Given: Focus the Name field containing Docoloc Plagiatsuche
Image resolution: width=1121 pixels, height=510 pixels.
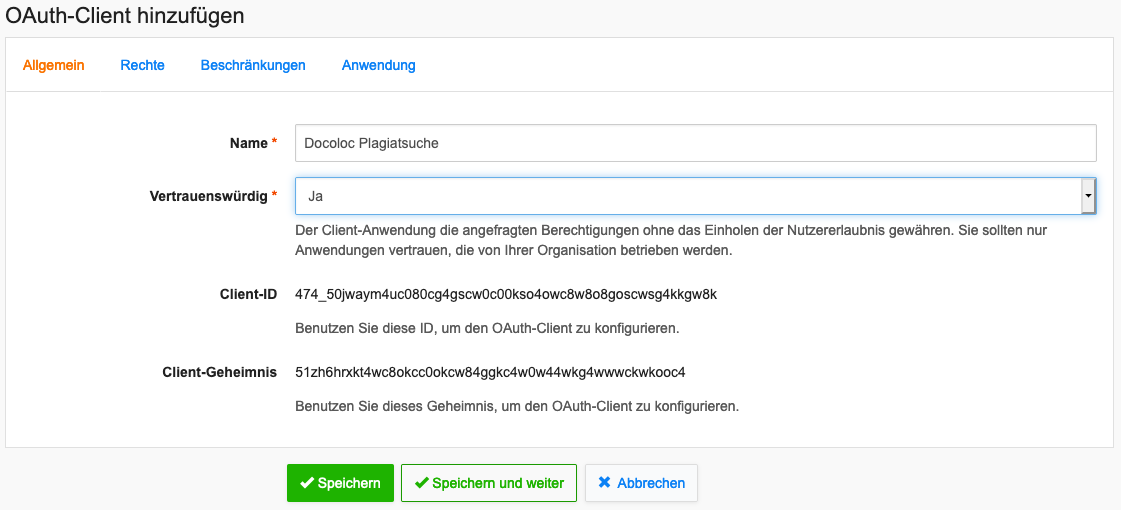Looking at the screenshot, I should [695, 143].
